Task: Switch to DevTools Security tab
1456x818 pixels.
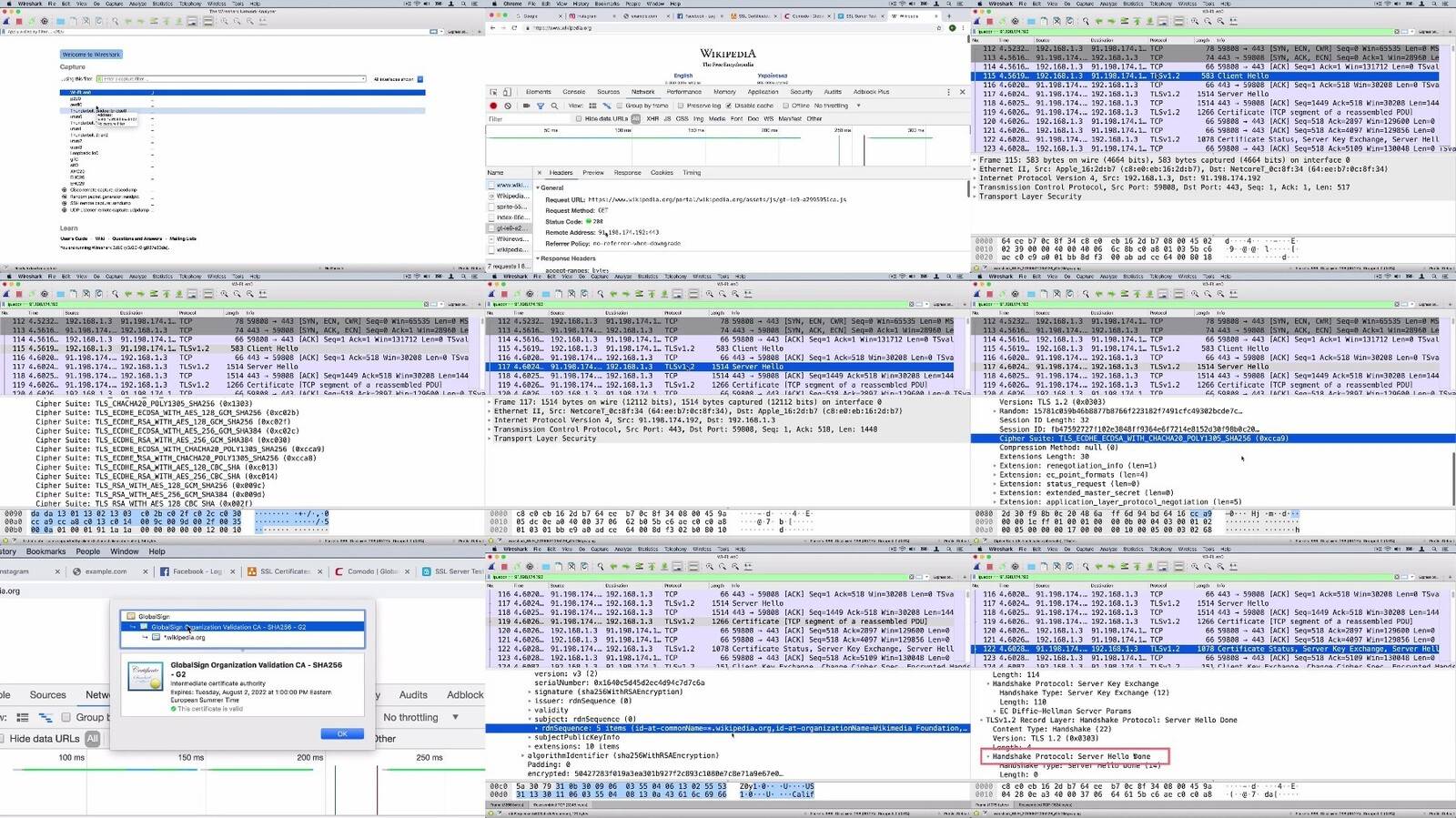Action: point(801,92)
